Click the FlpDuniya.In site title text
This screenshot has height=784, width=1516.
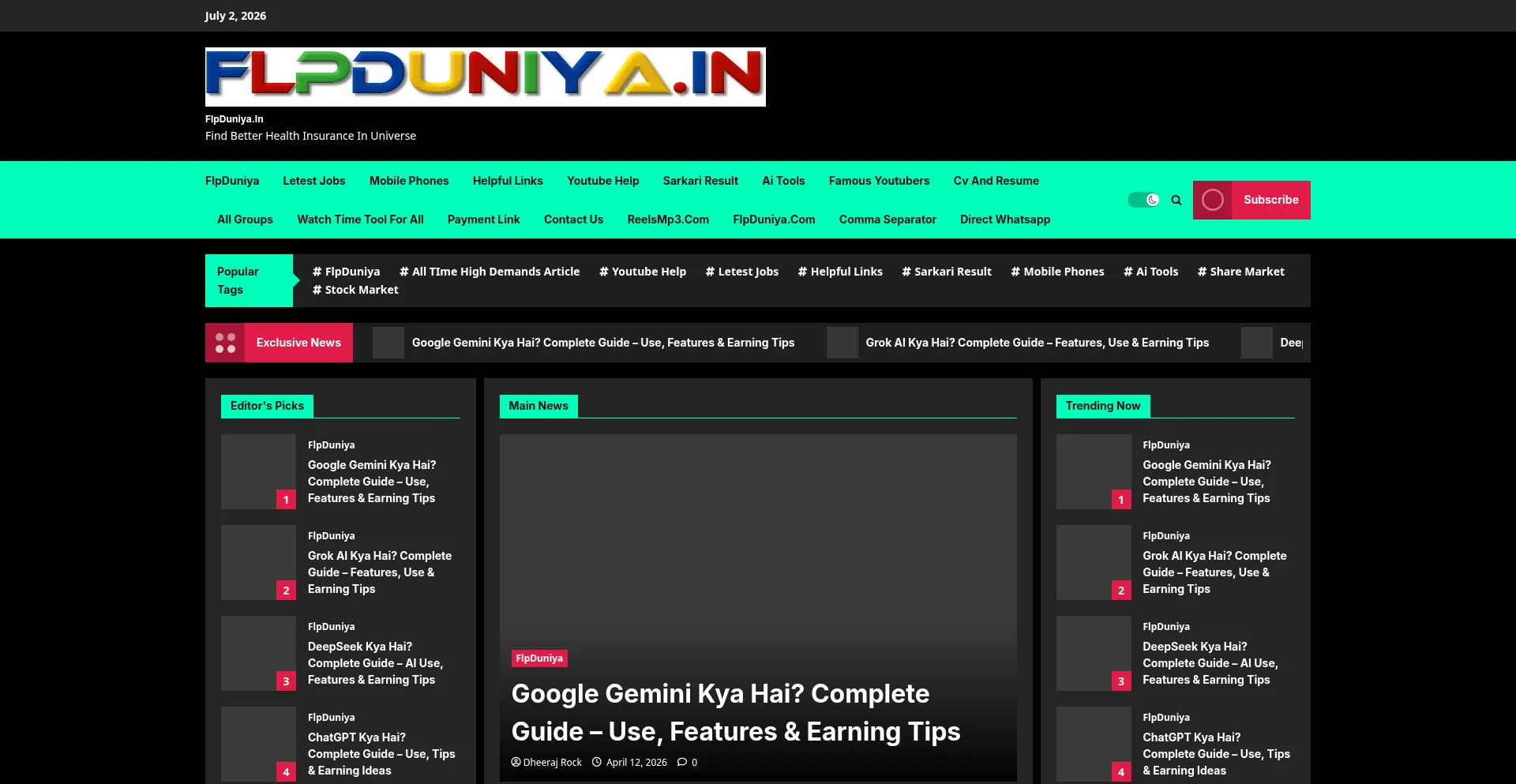pos(235,119)
